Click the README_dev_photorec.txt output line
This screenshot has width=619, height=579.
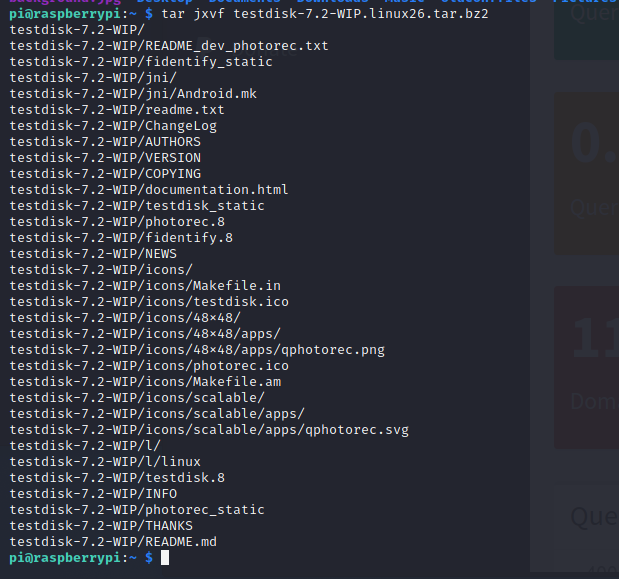click(168, 46)
